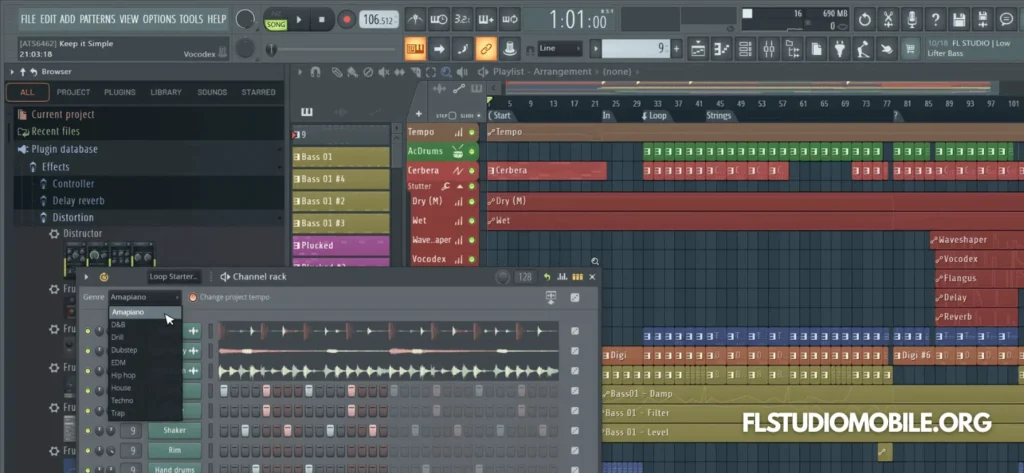Switch browser to the PLUGINS tab

pos(120,92)
